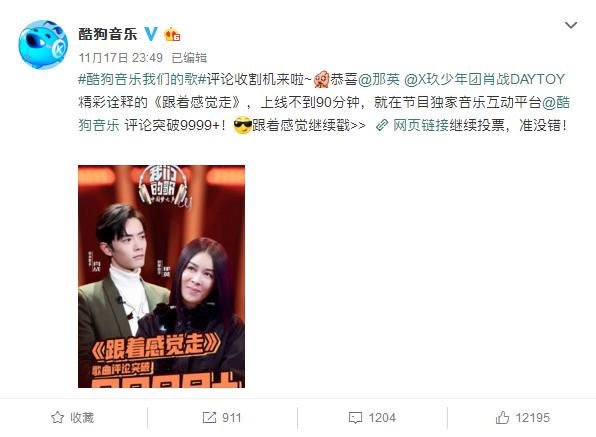Viewport: 596px width, 437px height.
Task: Open the 跟着感觉走 poster image
Action: 162,276
